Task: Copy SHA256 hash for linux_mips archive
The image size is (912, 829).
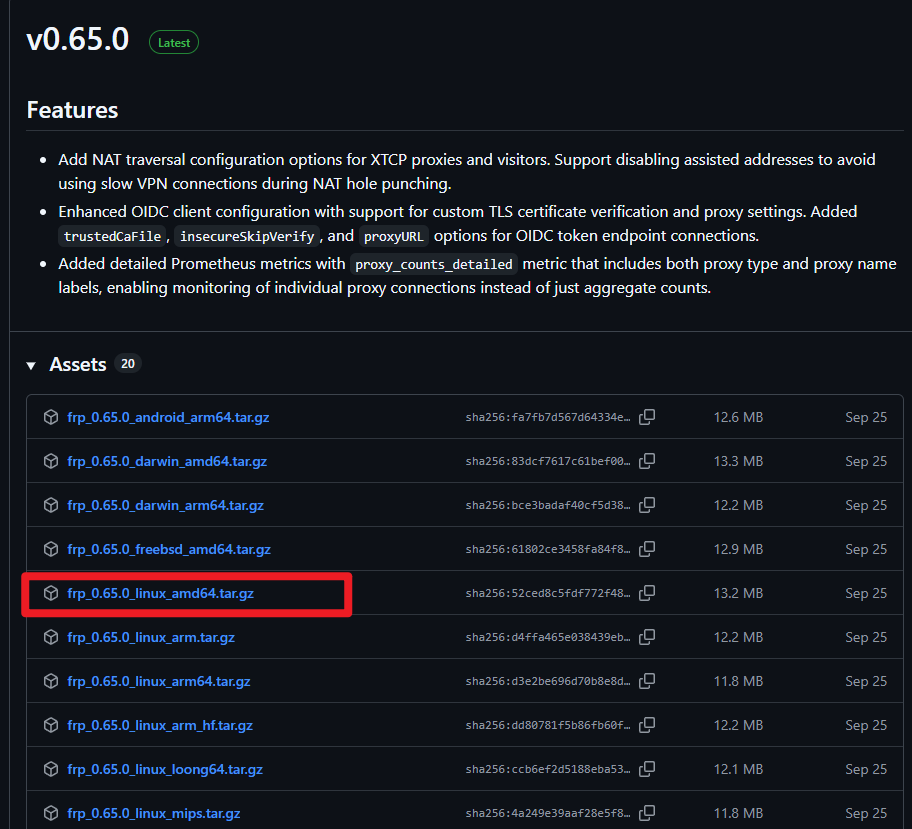Action: (647, 813)
